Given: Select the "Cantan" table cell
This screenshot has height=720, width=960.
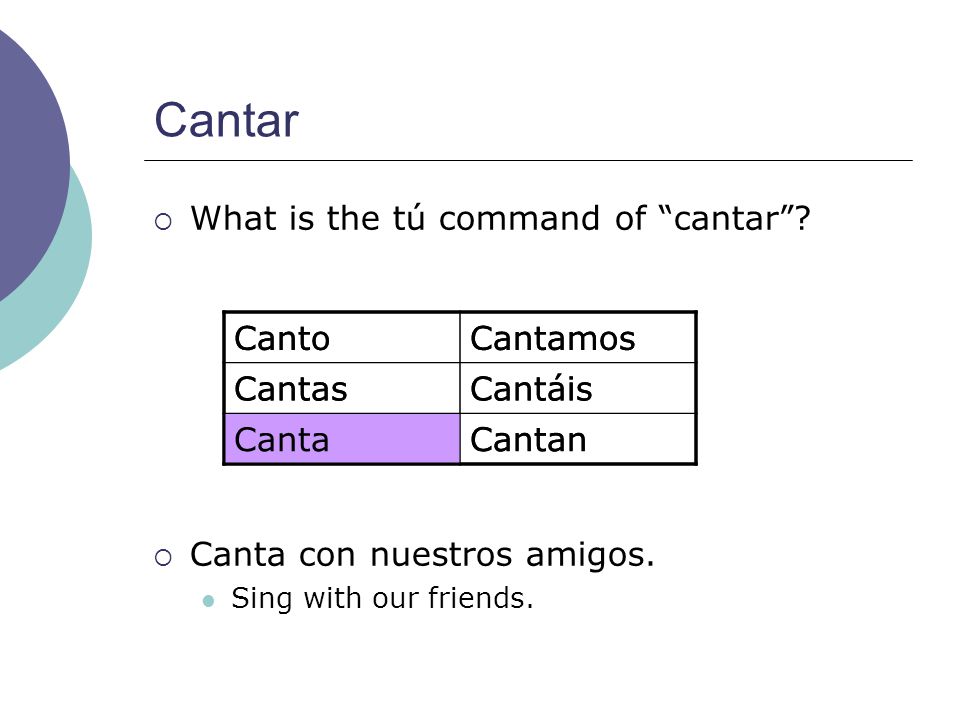Looking at the screenshot, I should point(577,438).
